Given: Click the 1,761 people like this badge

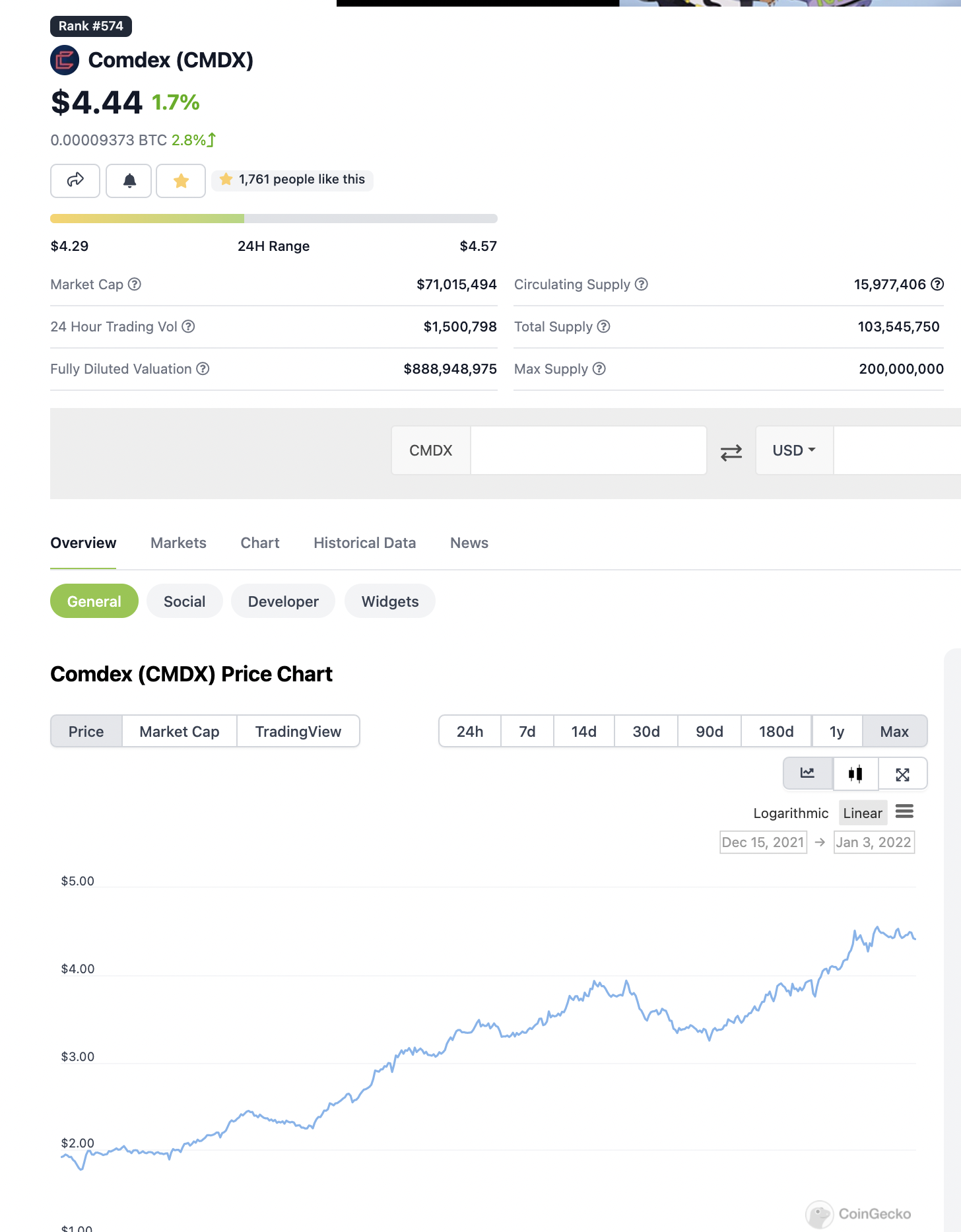Looking at the screenshot, I should tap(292, 180).
